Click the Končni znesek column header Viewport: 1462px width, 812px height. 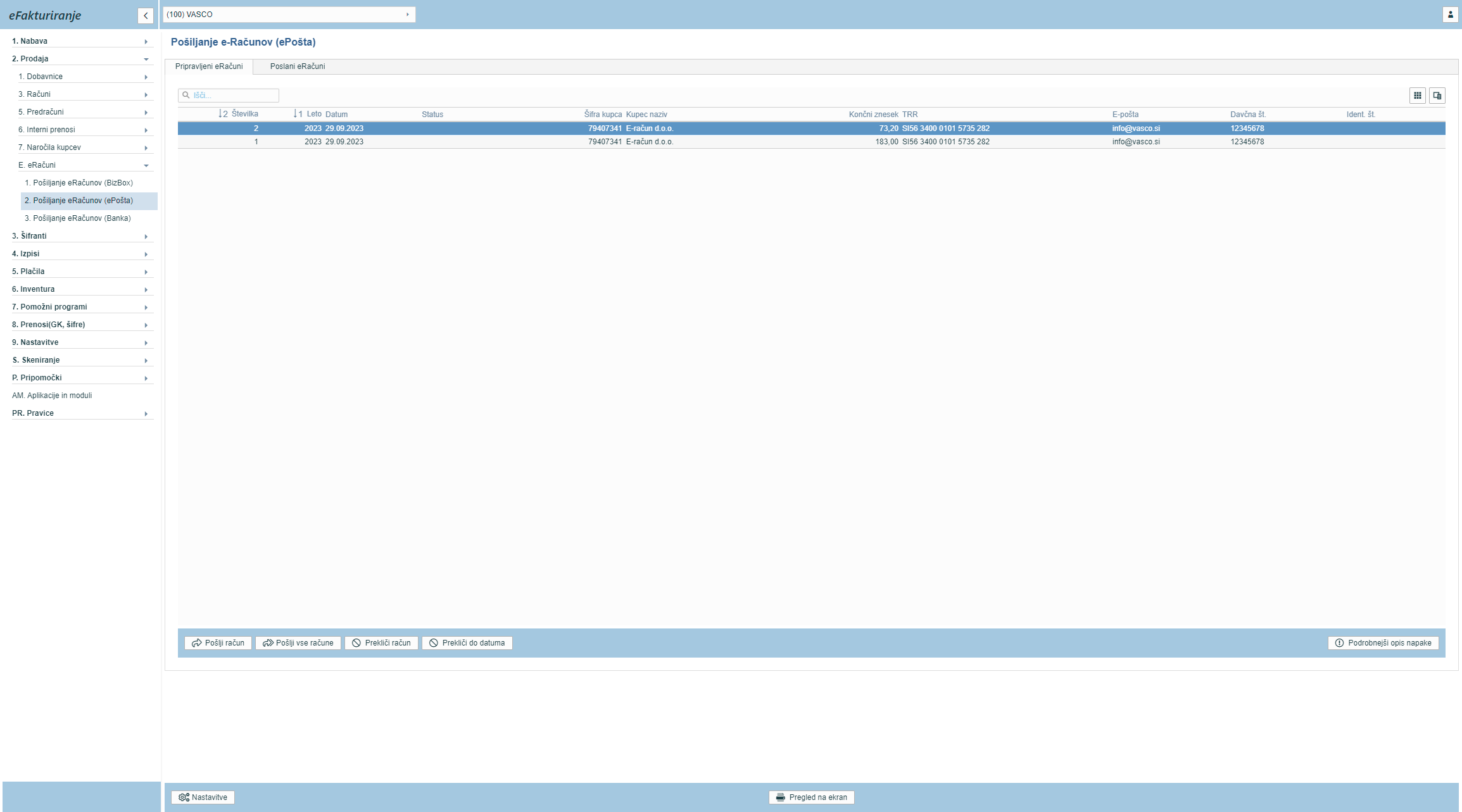[x=873, y=115]
